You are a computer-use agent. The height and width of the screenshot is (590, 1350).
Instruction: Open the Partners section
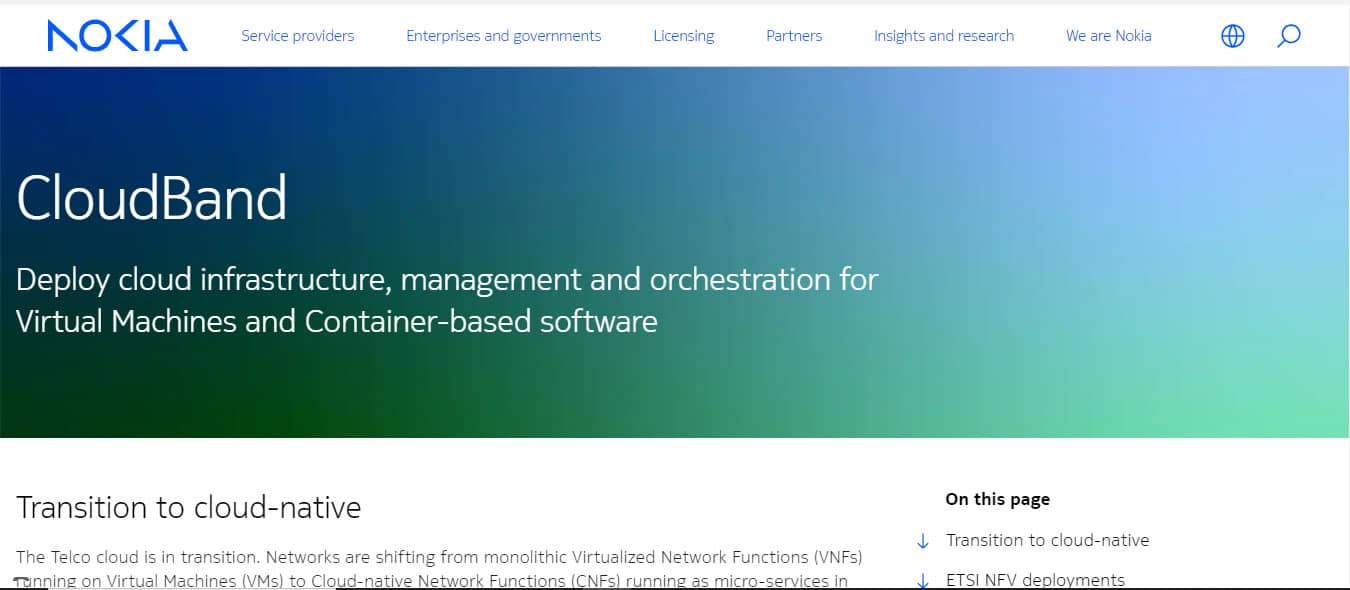793,35
